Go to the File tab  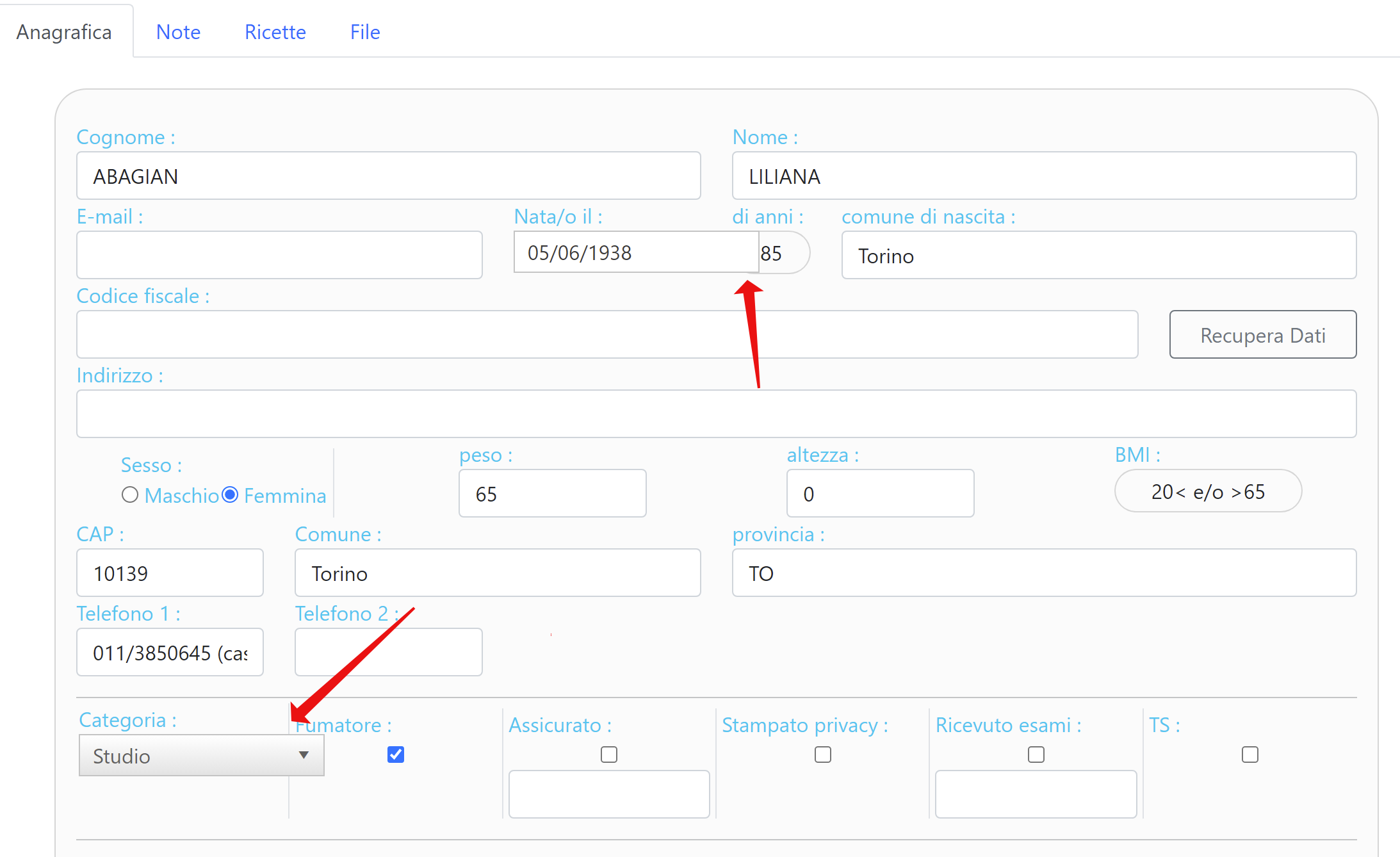tap(365, 32)
